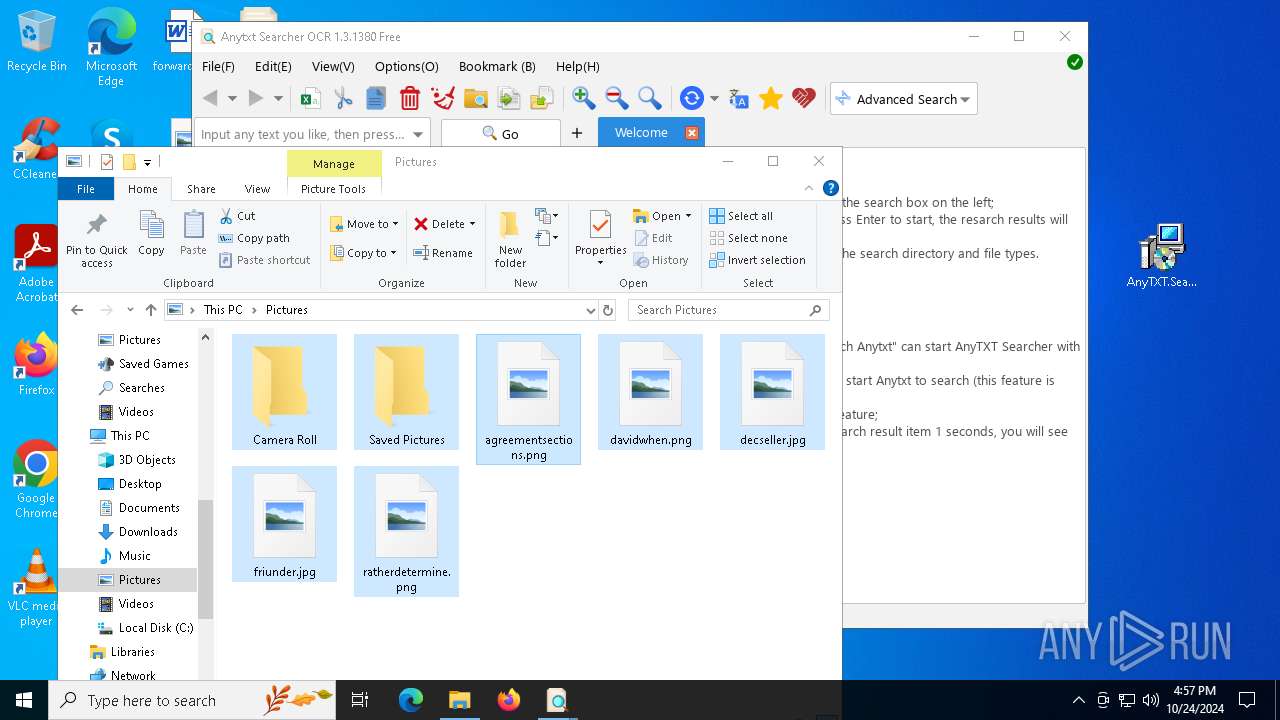Click Copy path in Explorer ribbon
Screen dimensions: 1280x720
(255, 238)
